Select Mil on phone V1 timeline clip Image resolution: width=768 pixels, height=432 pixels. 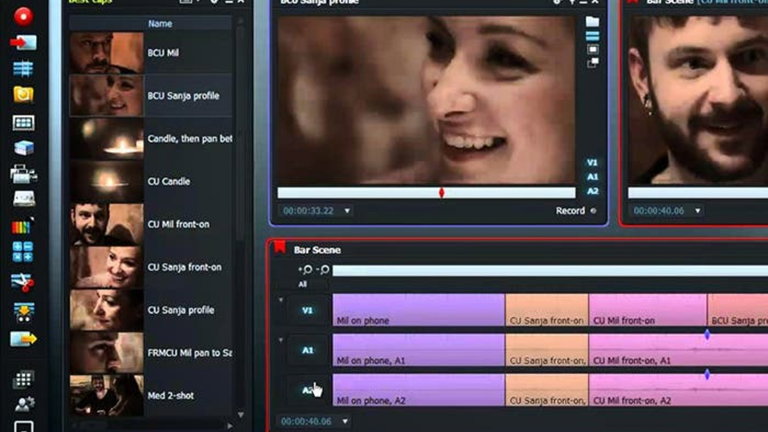[x=419, y=310]
